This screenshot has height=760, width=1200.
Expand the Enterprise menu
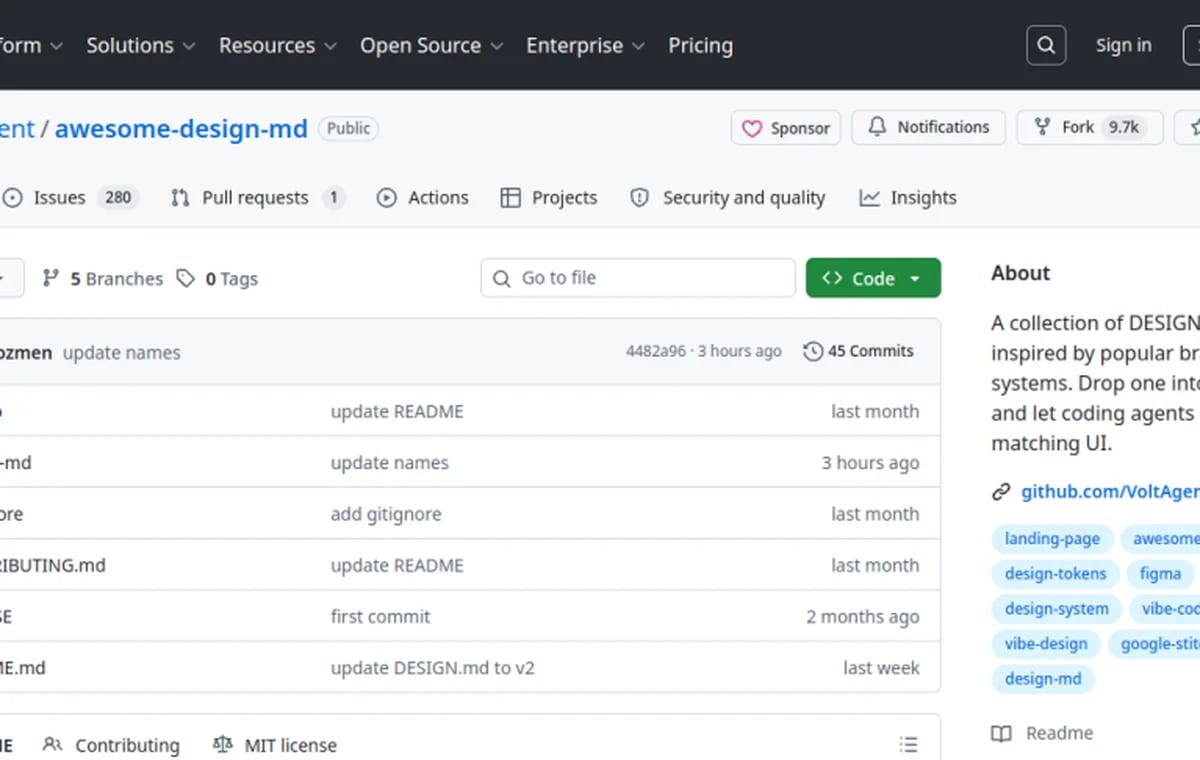585,45
